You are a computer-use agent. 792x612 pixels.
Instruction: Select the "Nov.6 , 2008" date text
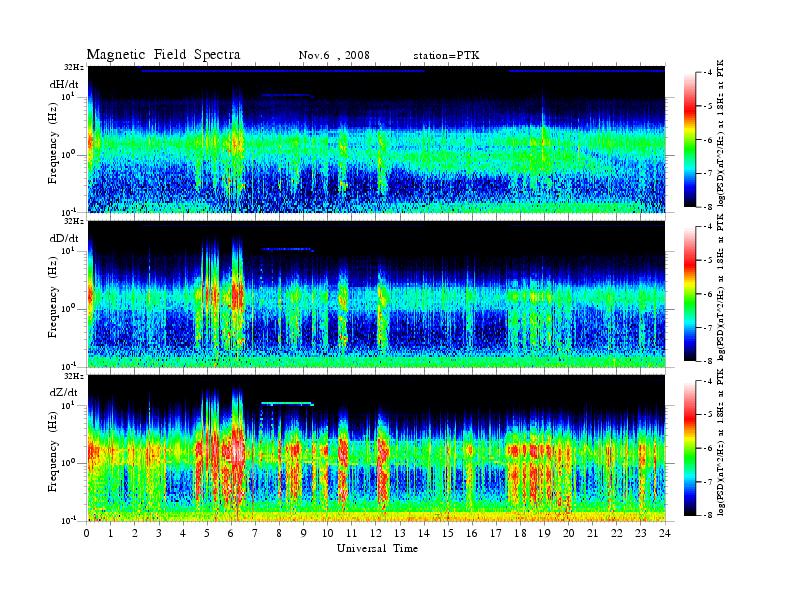click(x=334, y=55)
